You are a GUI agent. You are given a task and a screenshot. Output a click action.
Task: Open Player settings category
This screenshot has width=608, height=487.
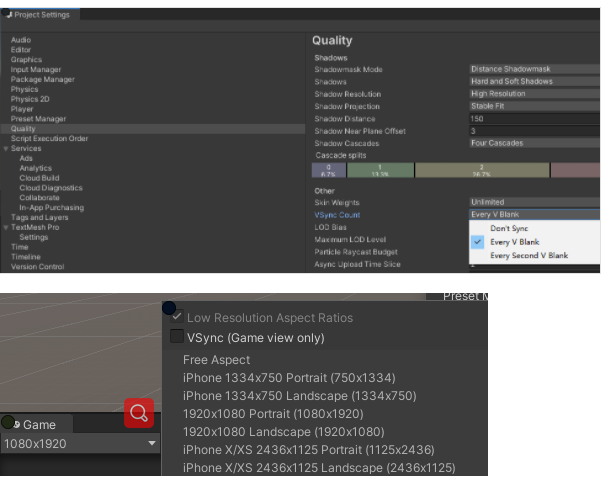tap(22, 109)
